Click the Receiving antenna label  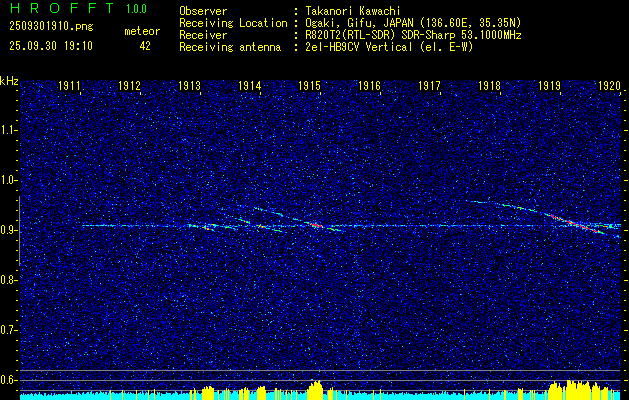click(230, 47)
